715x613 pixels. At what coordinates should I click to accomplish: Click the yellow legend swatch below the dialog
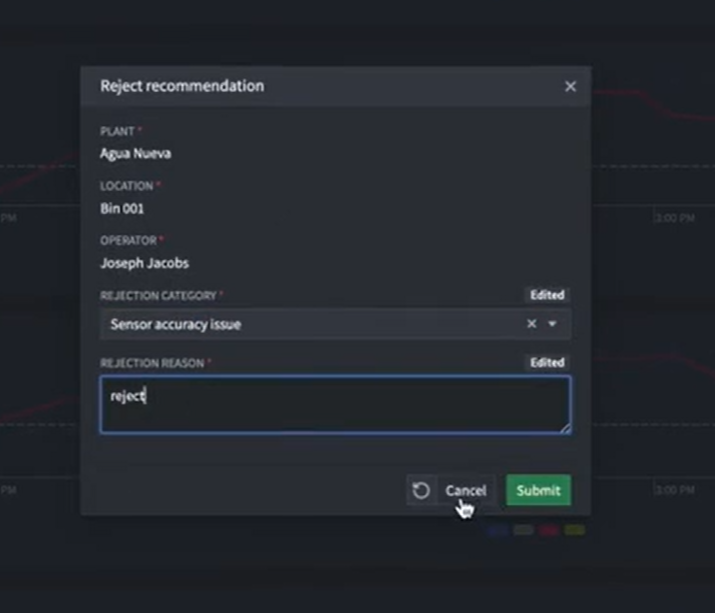(575, 530)
